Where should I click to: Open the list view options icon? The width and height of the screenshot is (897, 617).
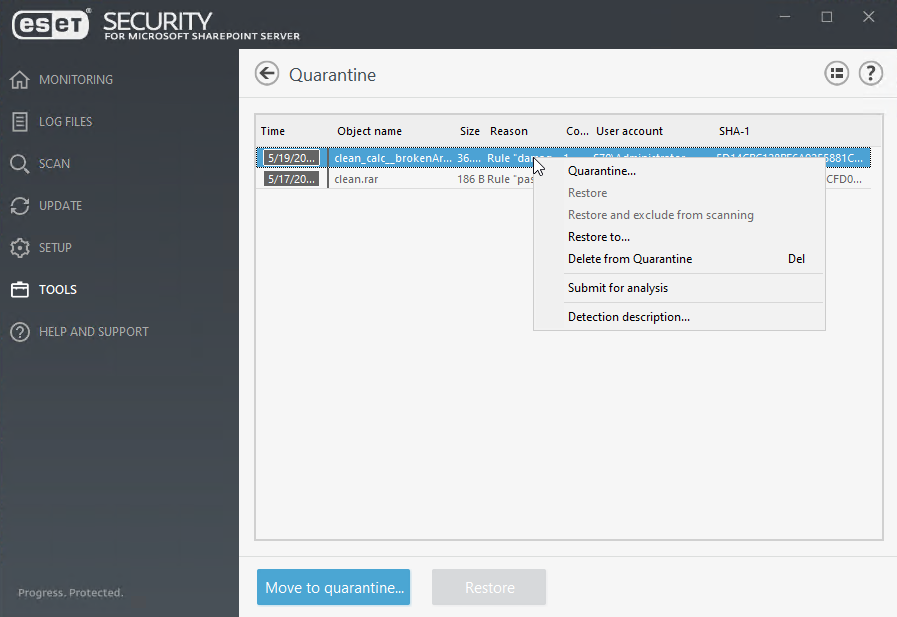(x=836, y=73)
